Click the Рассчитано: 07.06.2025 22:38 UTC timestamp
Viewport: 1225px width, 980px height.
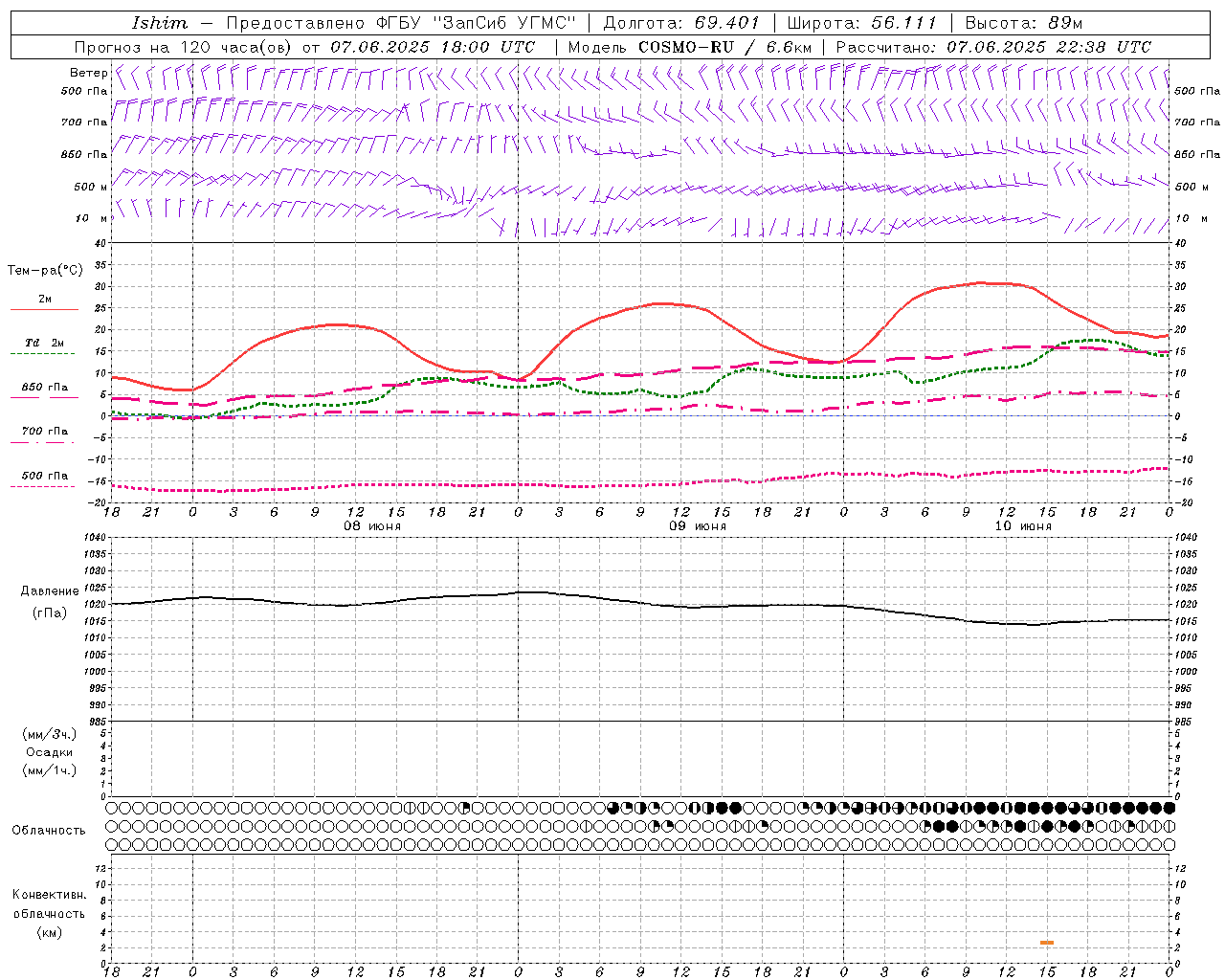pyautogui.click(x=993, y=47)
